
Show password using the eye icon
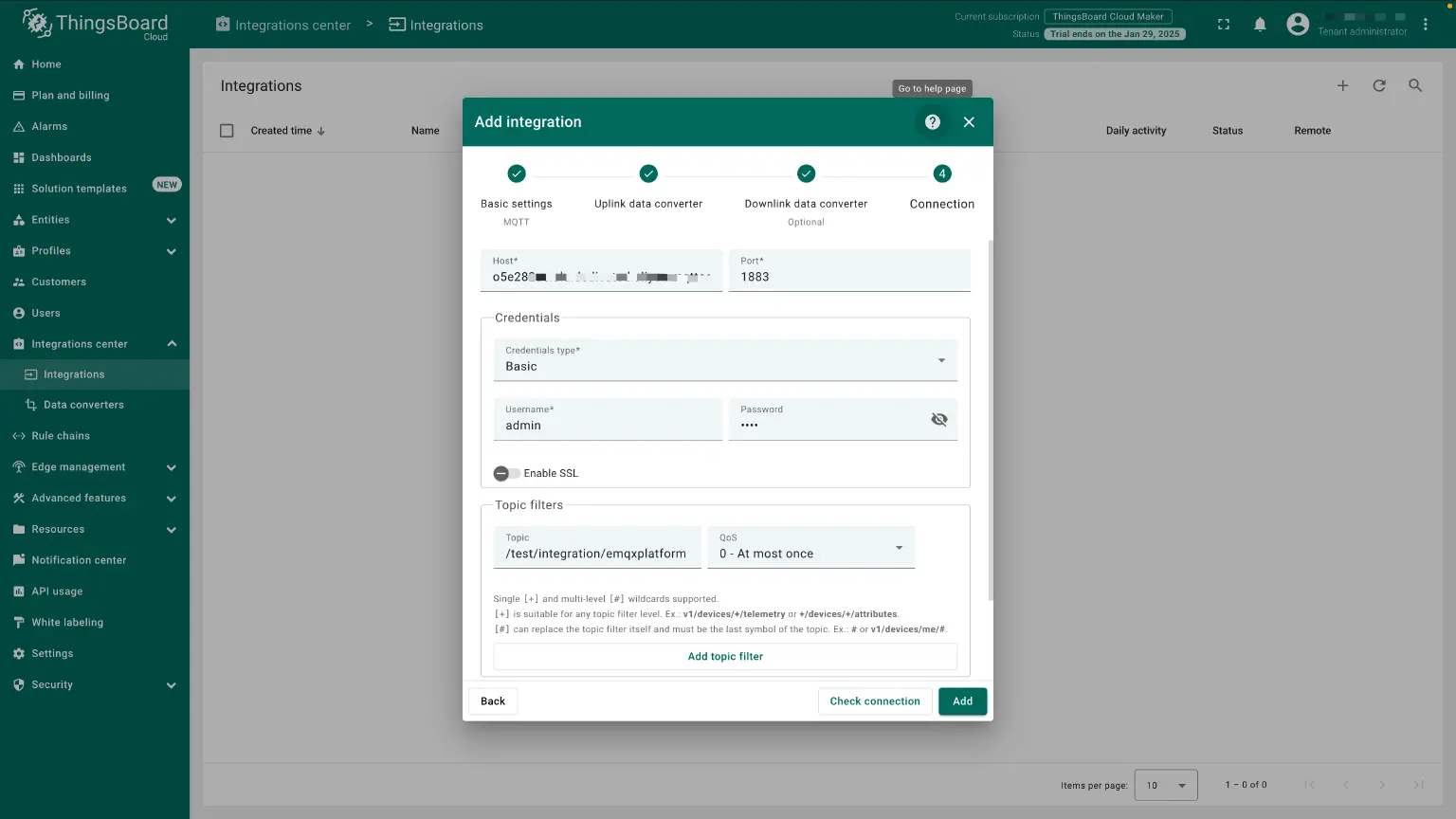[x=938, y=420]
